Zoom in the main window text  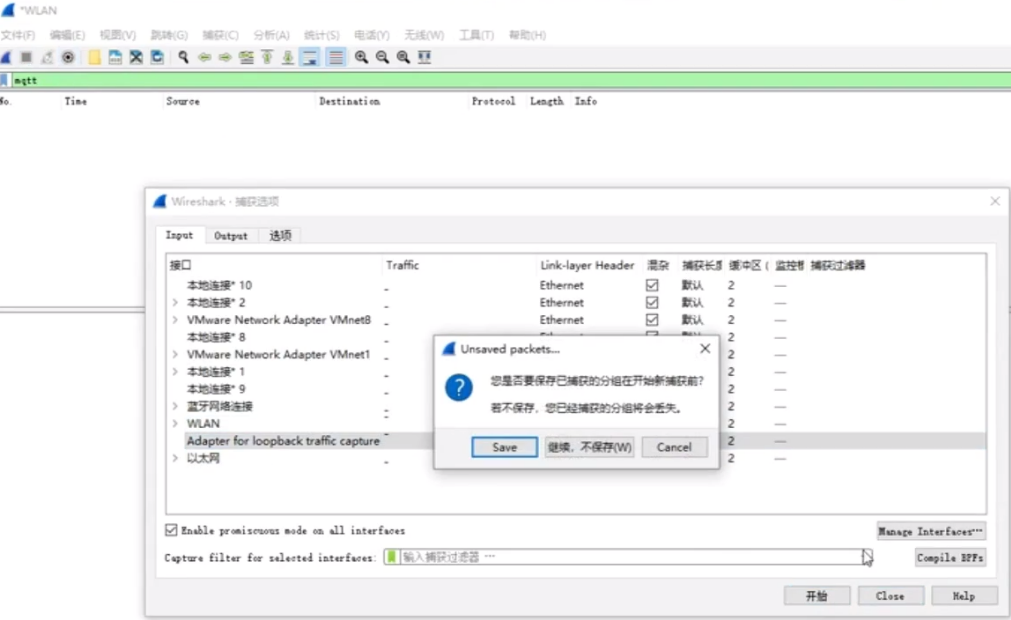[x=361, y=57]
